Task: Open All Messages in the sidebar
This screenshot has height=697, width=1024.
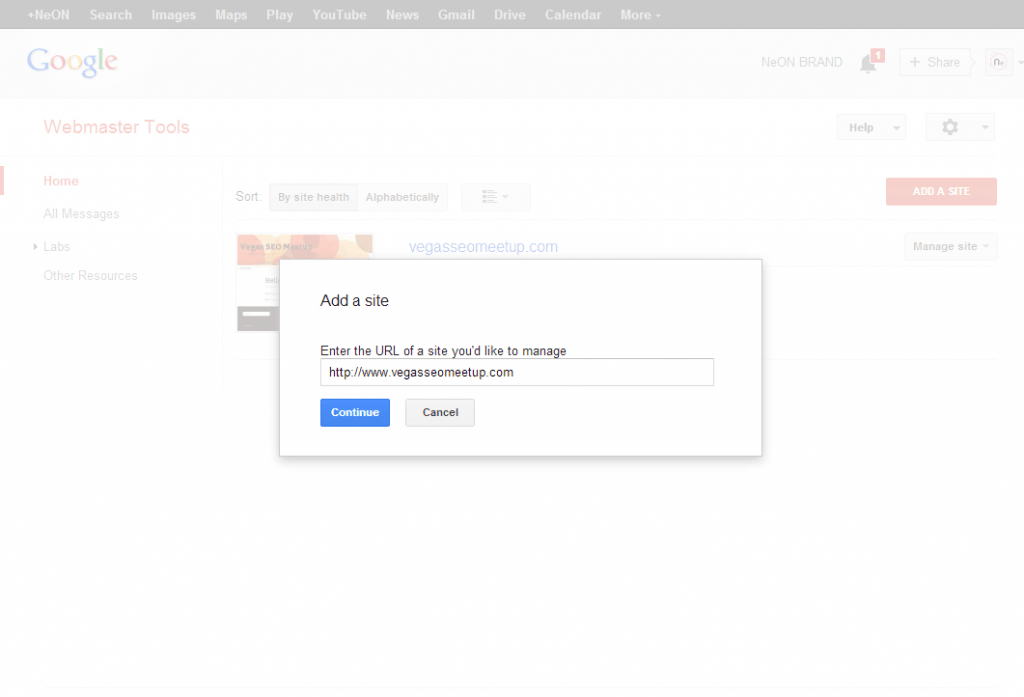Action: (x=81, y=214)
